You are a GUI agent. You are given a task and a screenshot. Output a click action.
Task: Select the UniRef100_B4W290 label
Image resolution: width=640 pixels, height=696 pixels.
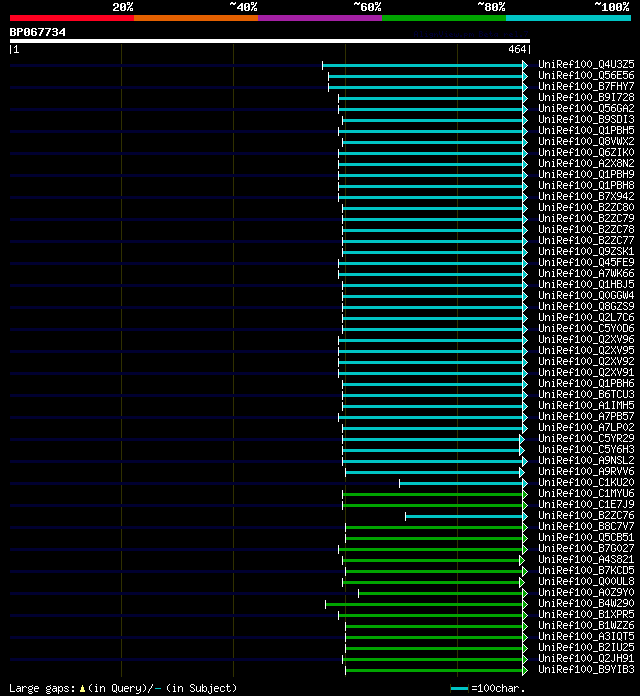(x=586, y=603)
